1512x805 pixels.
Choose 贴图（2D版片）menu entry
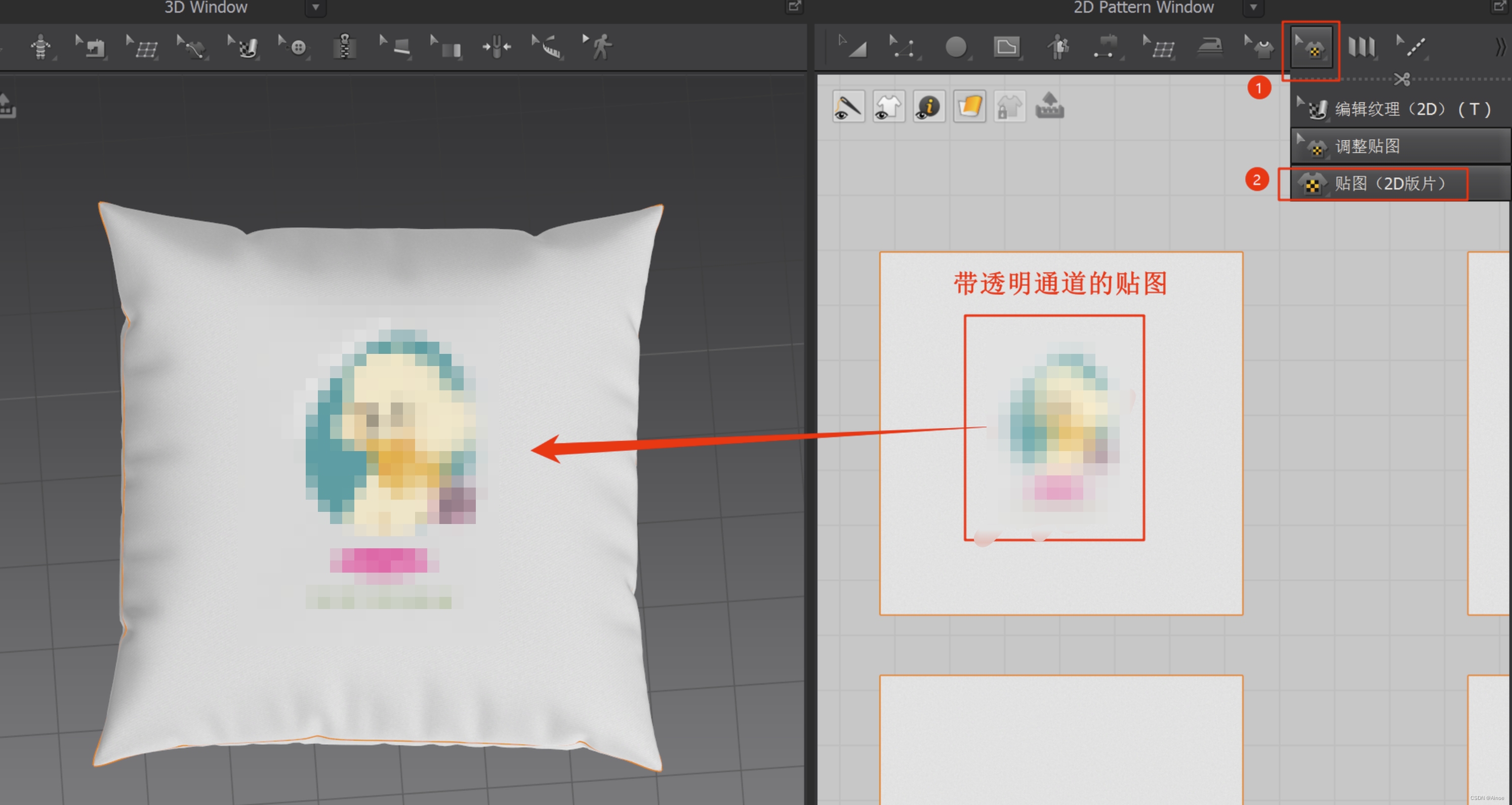tap(1387, 184)
